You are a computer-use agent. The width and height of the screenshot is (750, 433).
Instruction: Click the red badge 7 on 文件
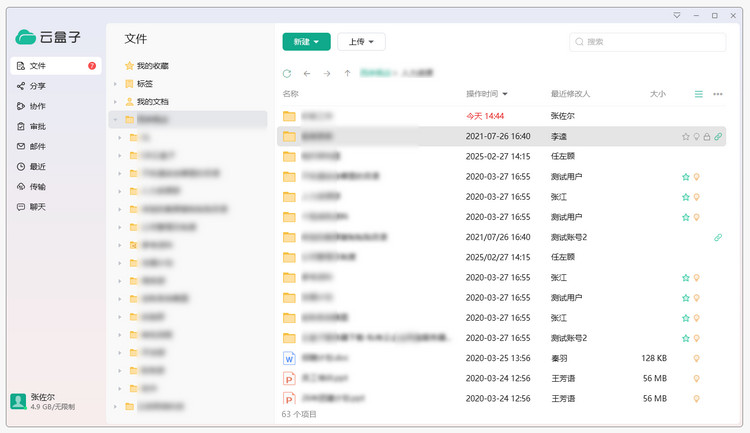pyautogui.click(x=92, y=66)
